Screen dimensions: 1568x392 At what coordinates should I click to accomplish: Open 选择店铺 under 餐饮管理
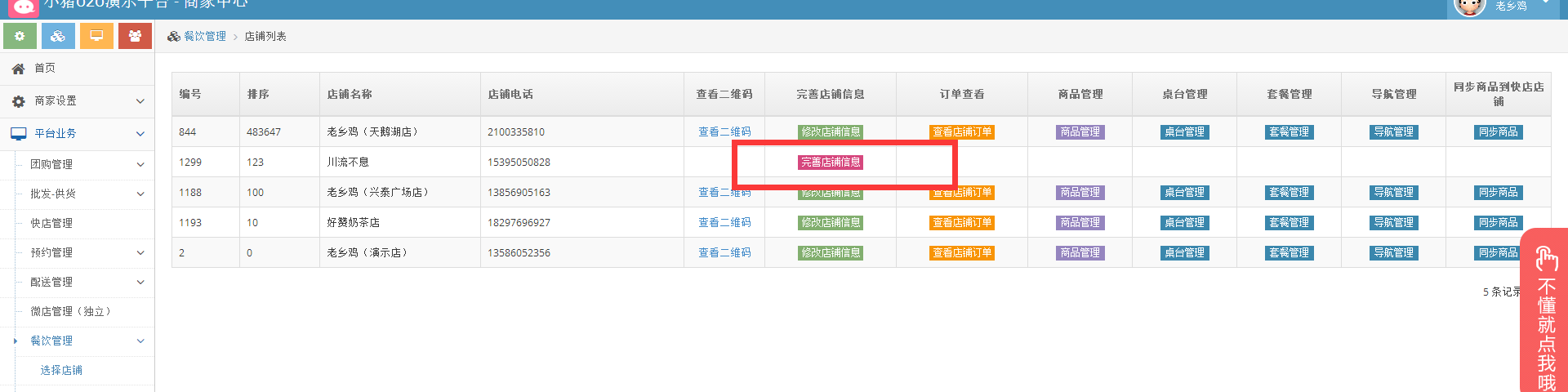pos(61,371)
